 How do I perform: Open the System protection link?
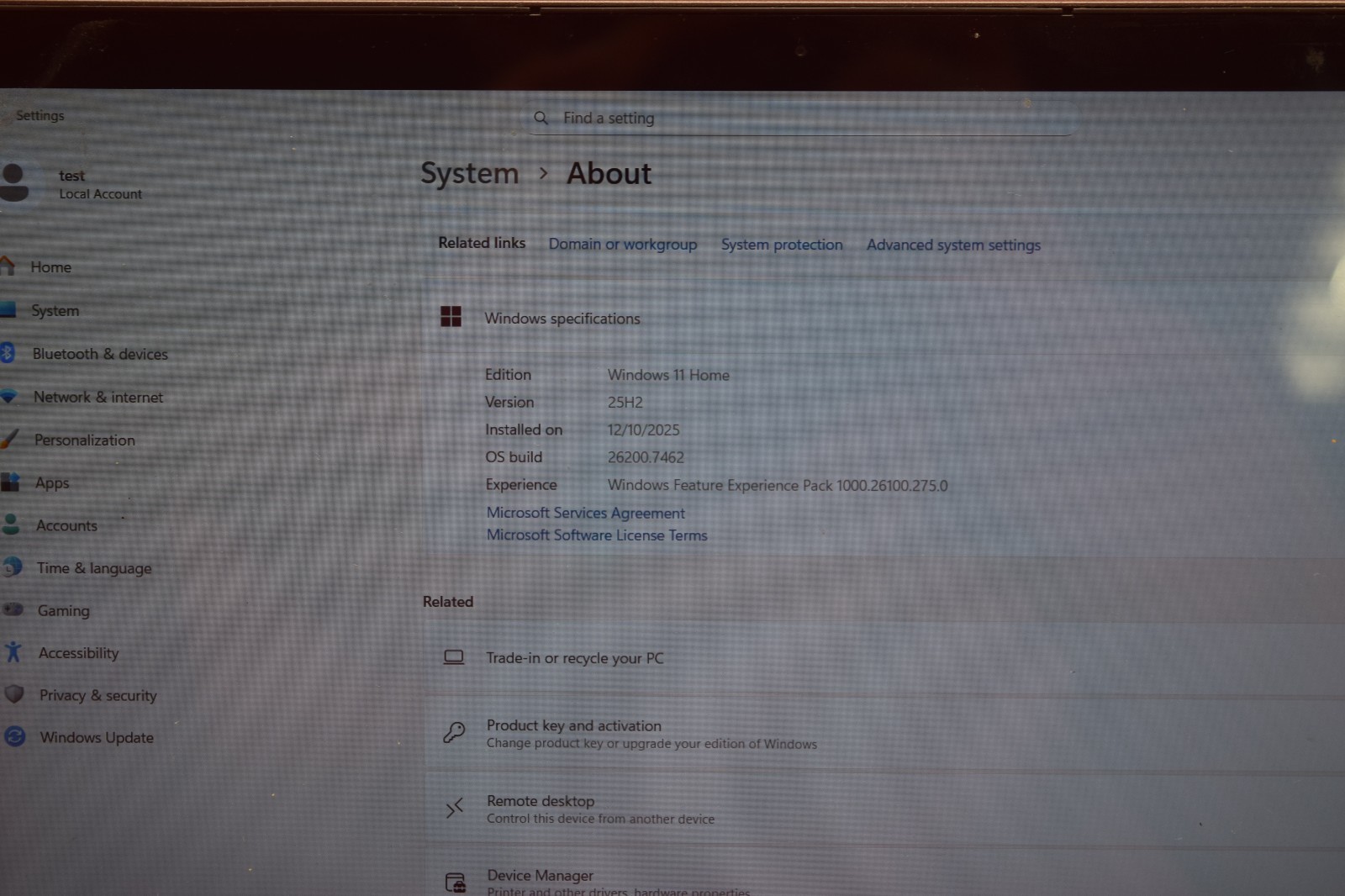782,245
